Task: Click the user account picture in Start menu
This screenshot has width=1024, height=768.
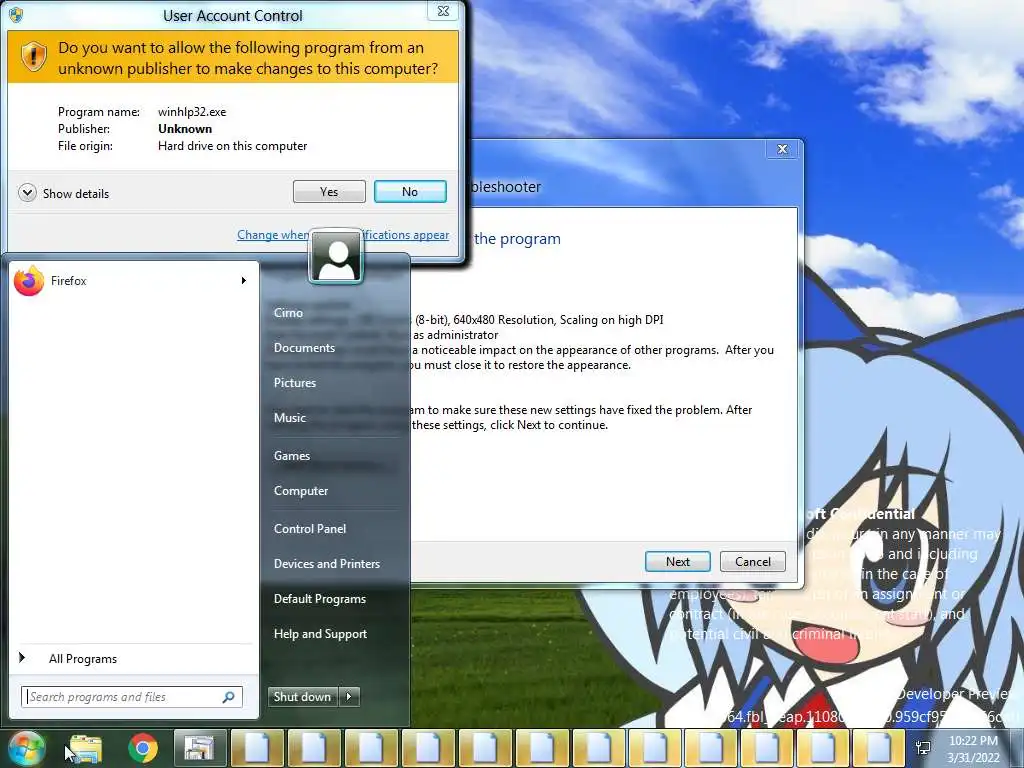Action: 336,256
